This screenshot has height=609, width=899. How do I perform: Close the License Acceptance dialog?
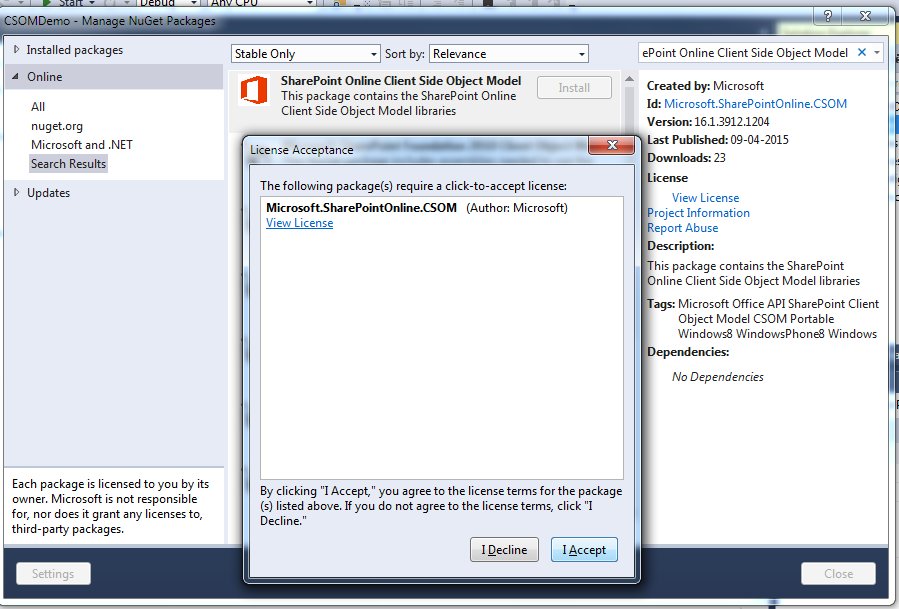tap(612, 145)
